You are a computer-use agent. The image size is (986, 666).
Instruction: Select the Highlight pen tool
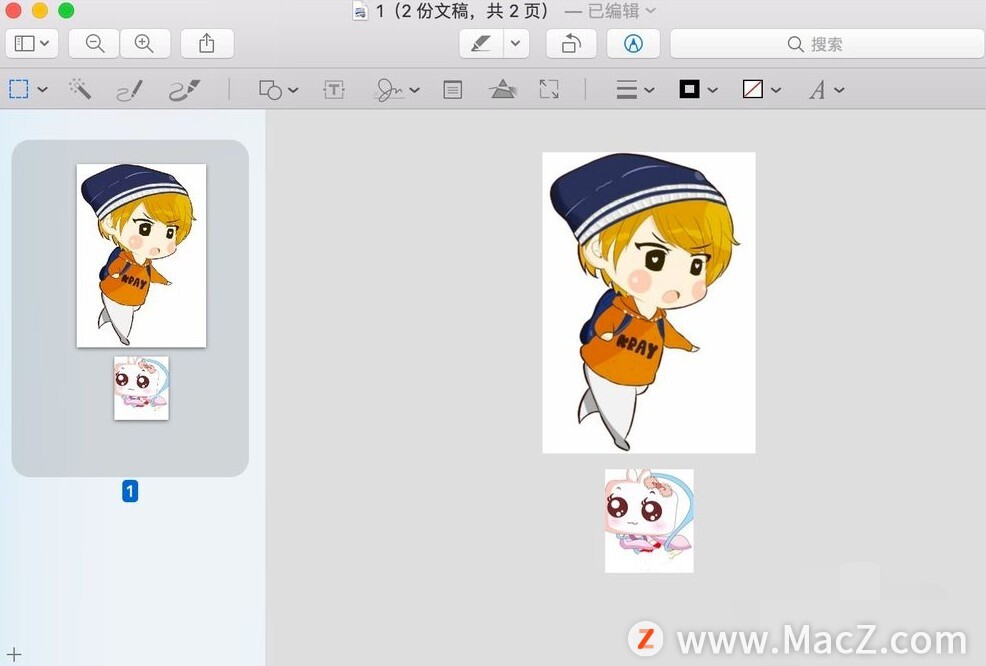click(481, 43)
